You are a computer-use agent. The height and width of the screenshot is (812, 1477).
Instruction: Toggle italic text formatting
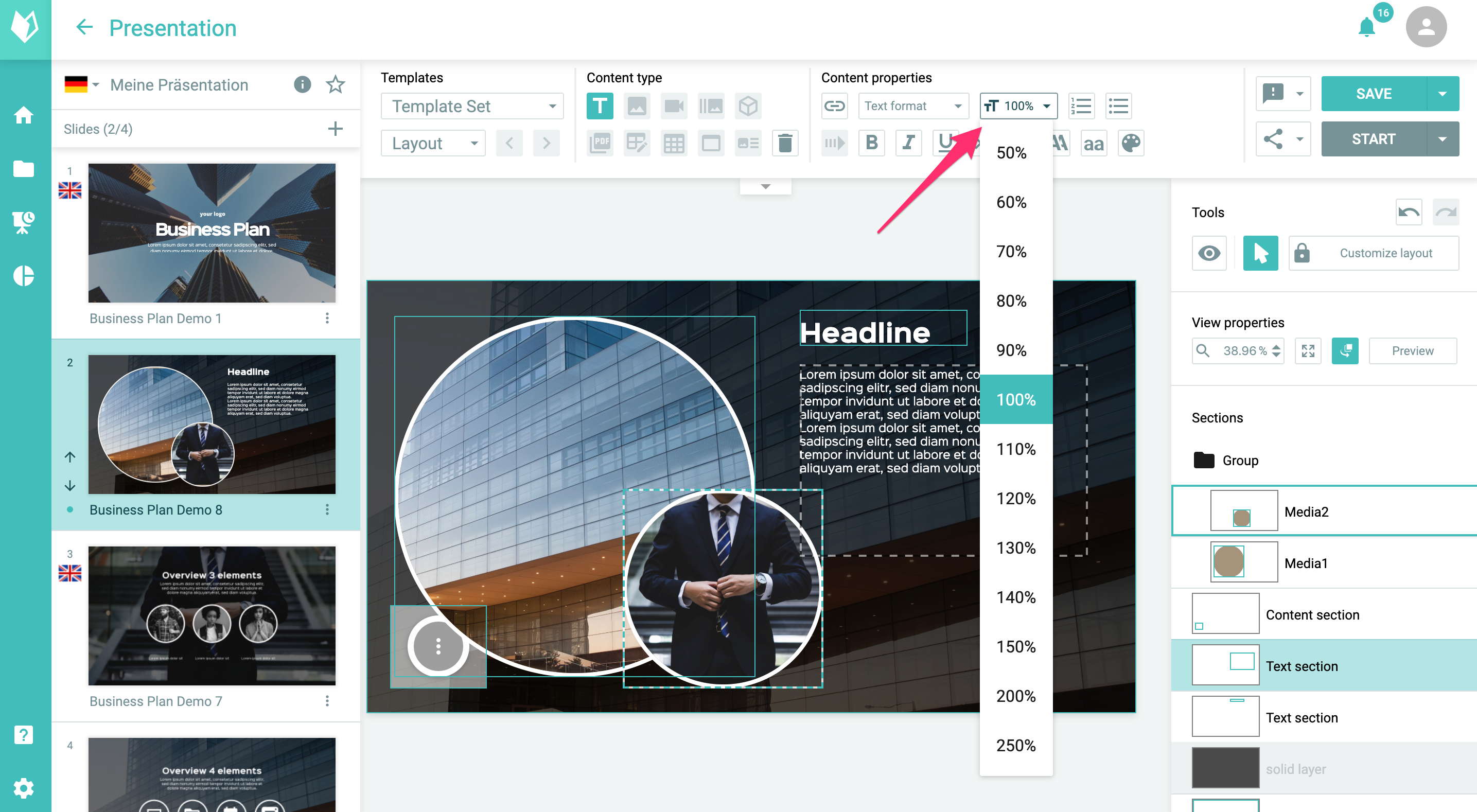tap(908, 143)
